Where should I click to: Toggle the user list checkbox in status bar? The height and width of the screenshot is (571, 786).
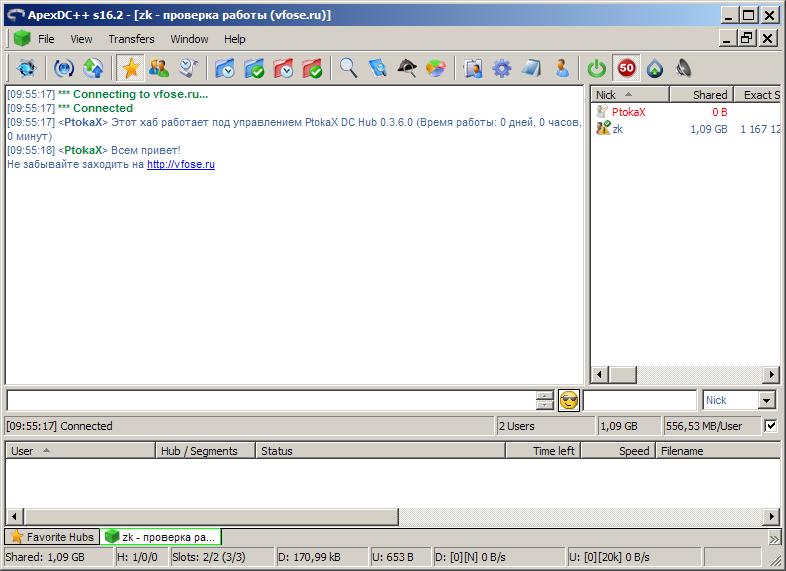click(x=771, y=426)
